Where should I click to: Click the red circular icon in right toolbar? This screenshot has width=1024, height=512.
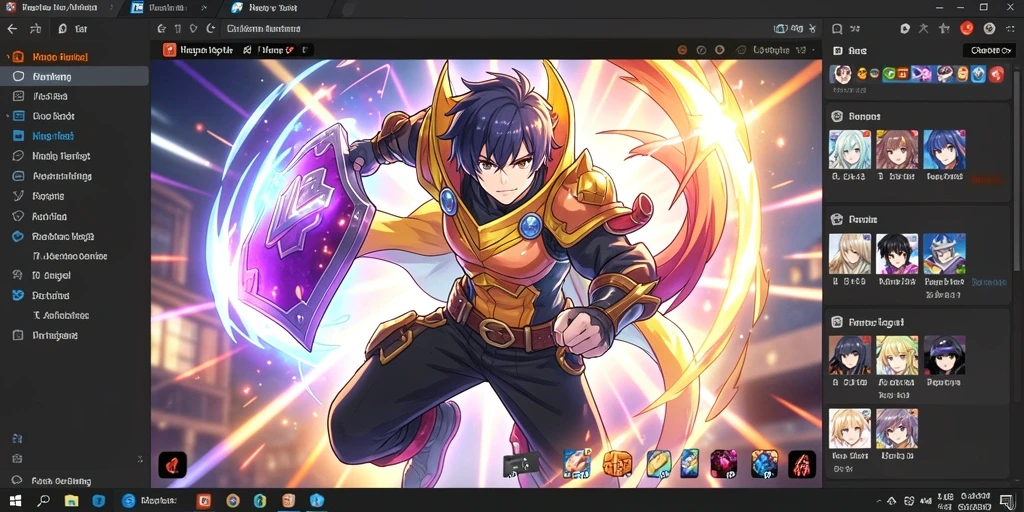pyautogui.click(x=967, y=28)
